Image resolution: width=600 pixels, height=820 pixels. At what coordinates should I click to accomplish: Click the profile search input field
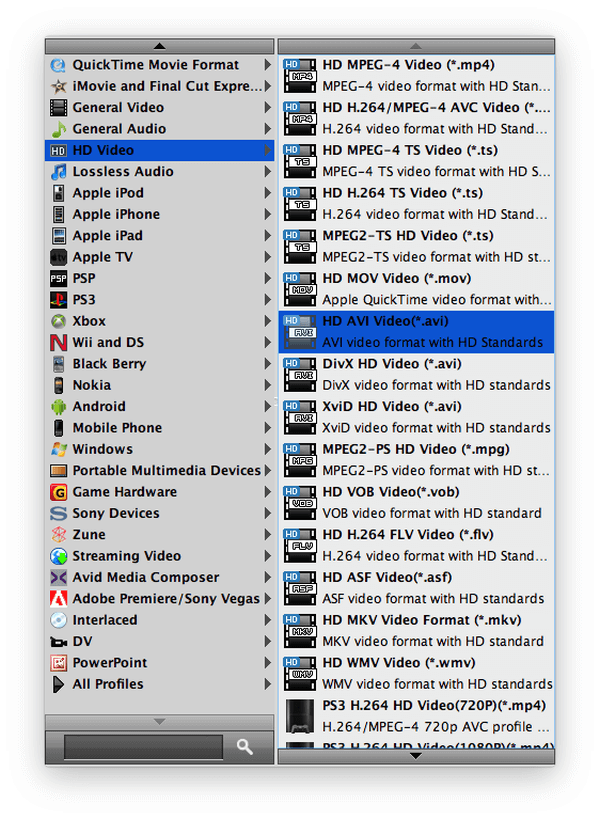(143, 747)
